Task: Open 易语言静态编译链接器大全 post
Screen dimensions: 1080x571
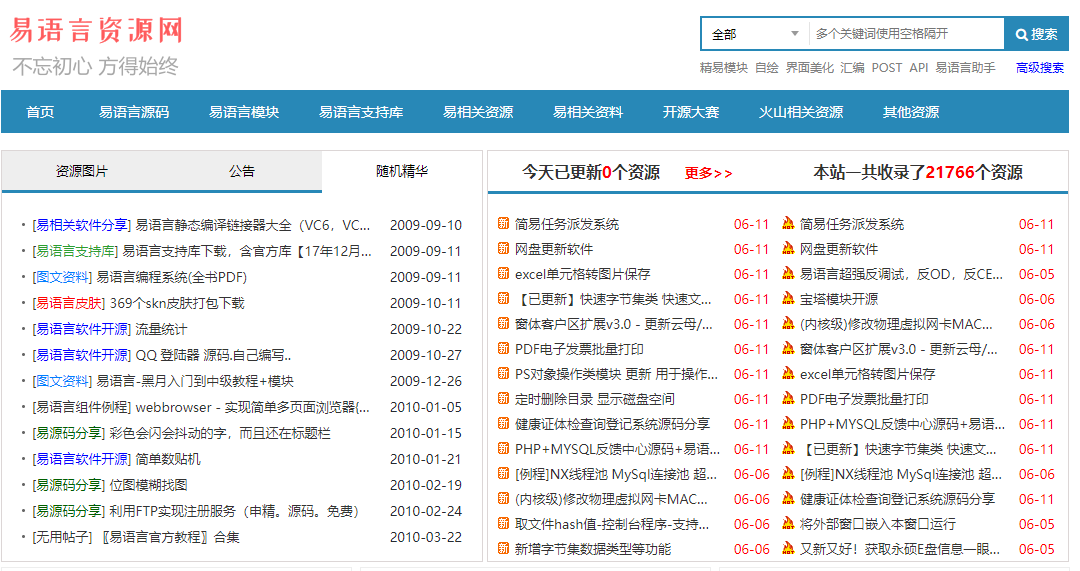Action: pos(253,225)
